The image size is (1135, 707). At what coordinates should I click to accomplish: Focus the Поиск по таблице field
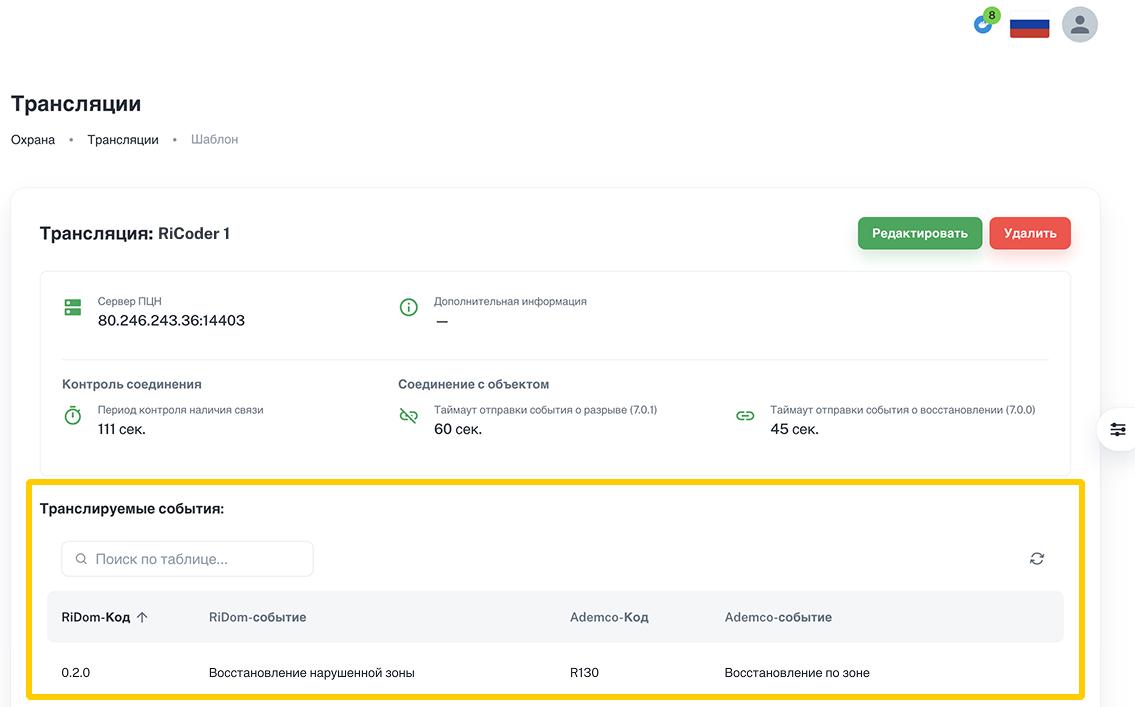coord(187,559)
